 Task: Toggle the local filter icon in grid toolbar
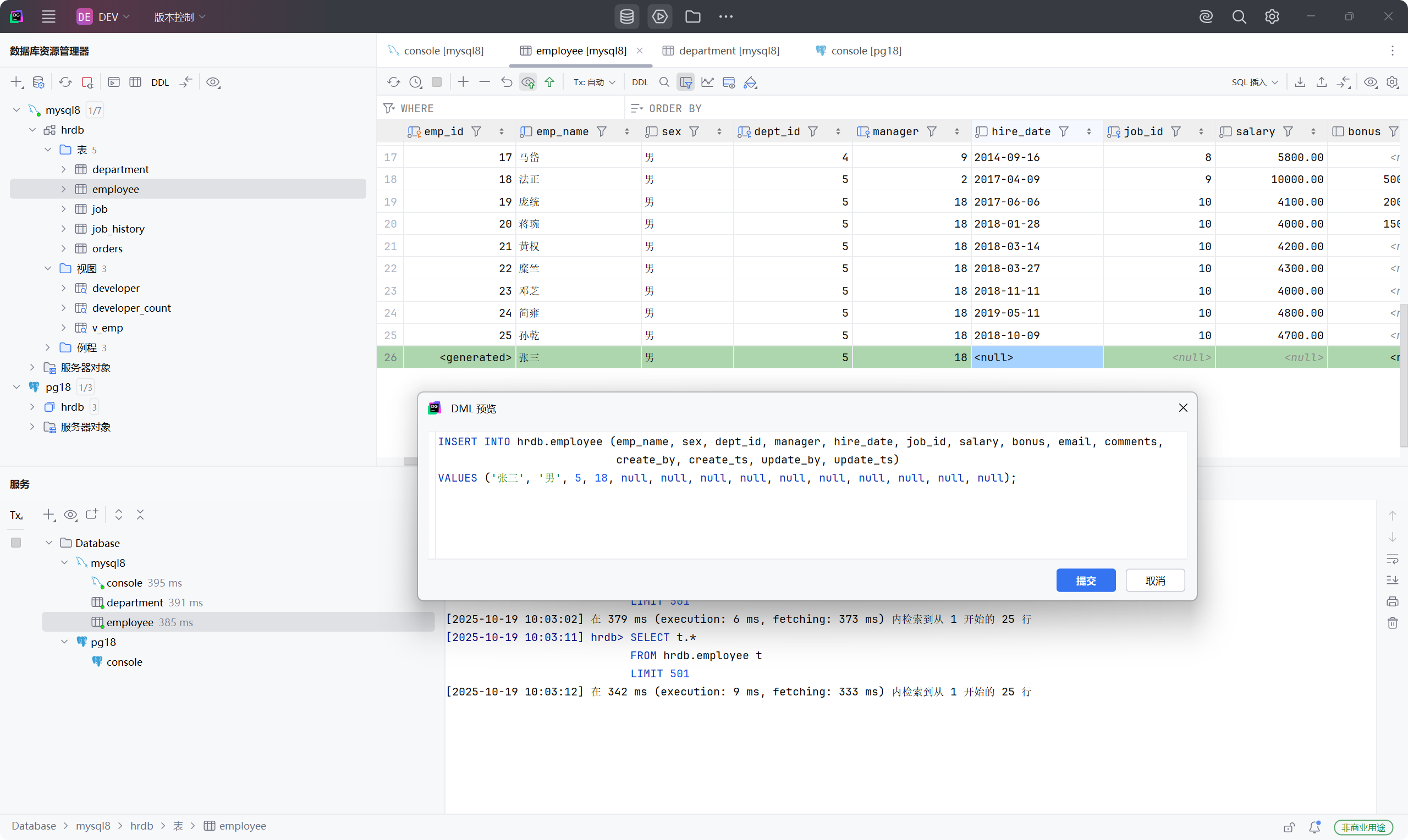686,82
